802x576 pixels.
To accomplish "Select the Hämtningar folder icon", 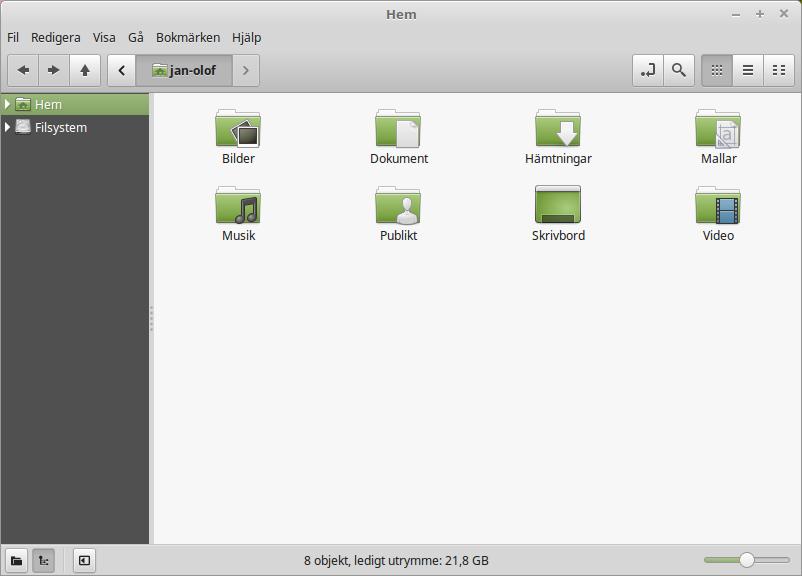I will (x=558, y=128).
